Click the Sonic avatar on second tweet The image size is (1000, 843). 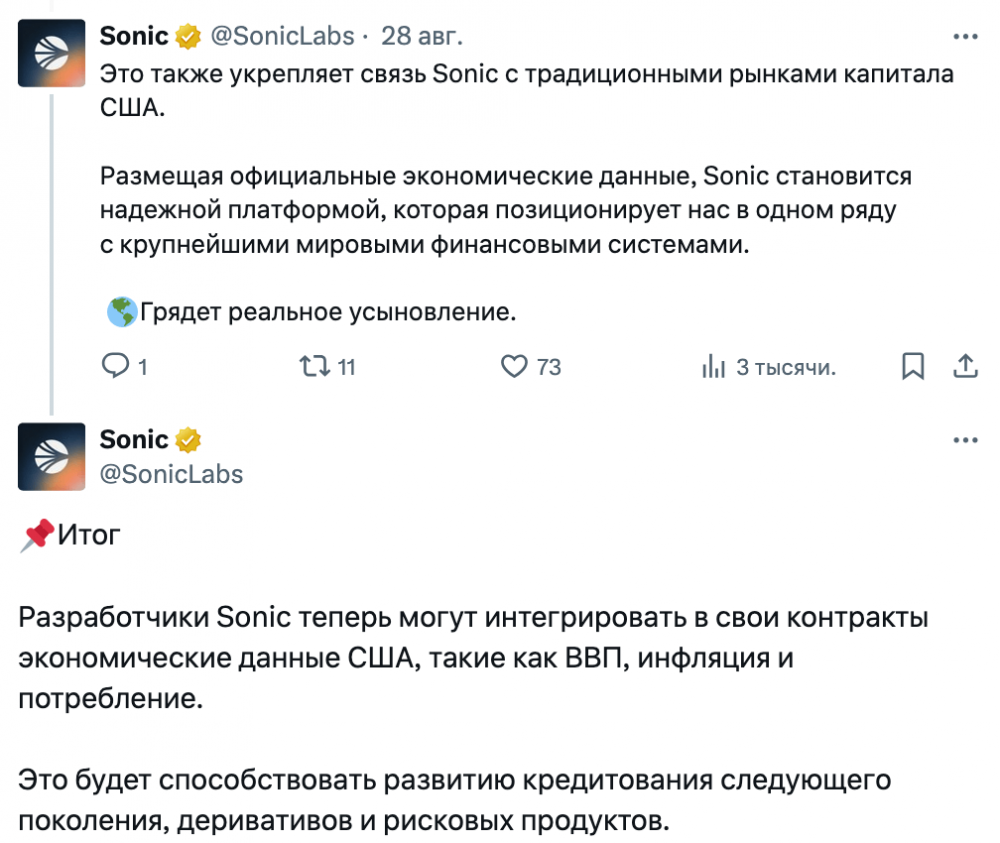pyautogui.click(x=52, y=457)
